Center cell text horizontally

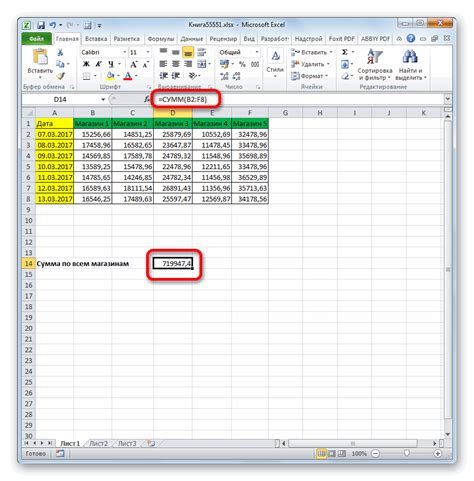coord(176,64)
